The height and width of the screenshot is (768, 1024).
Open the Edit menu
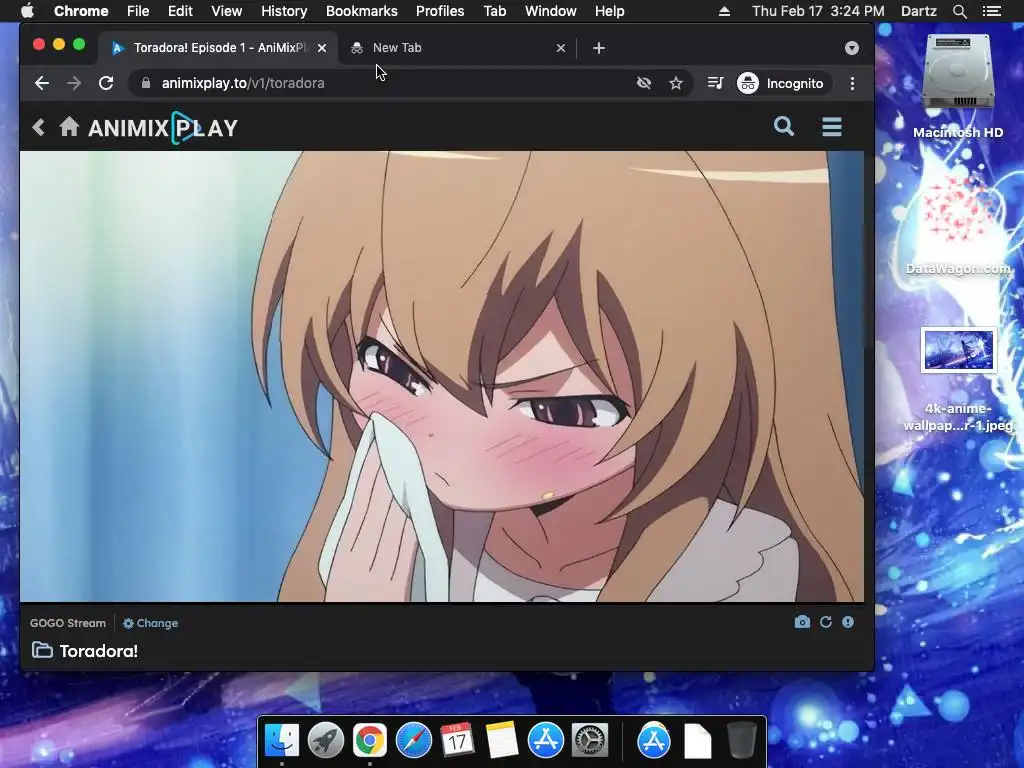coord(180,11)
